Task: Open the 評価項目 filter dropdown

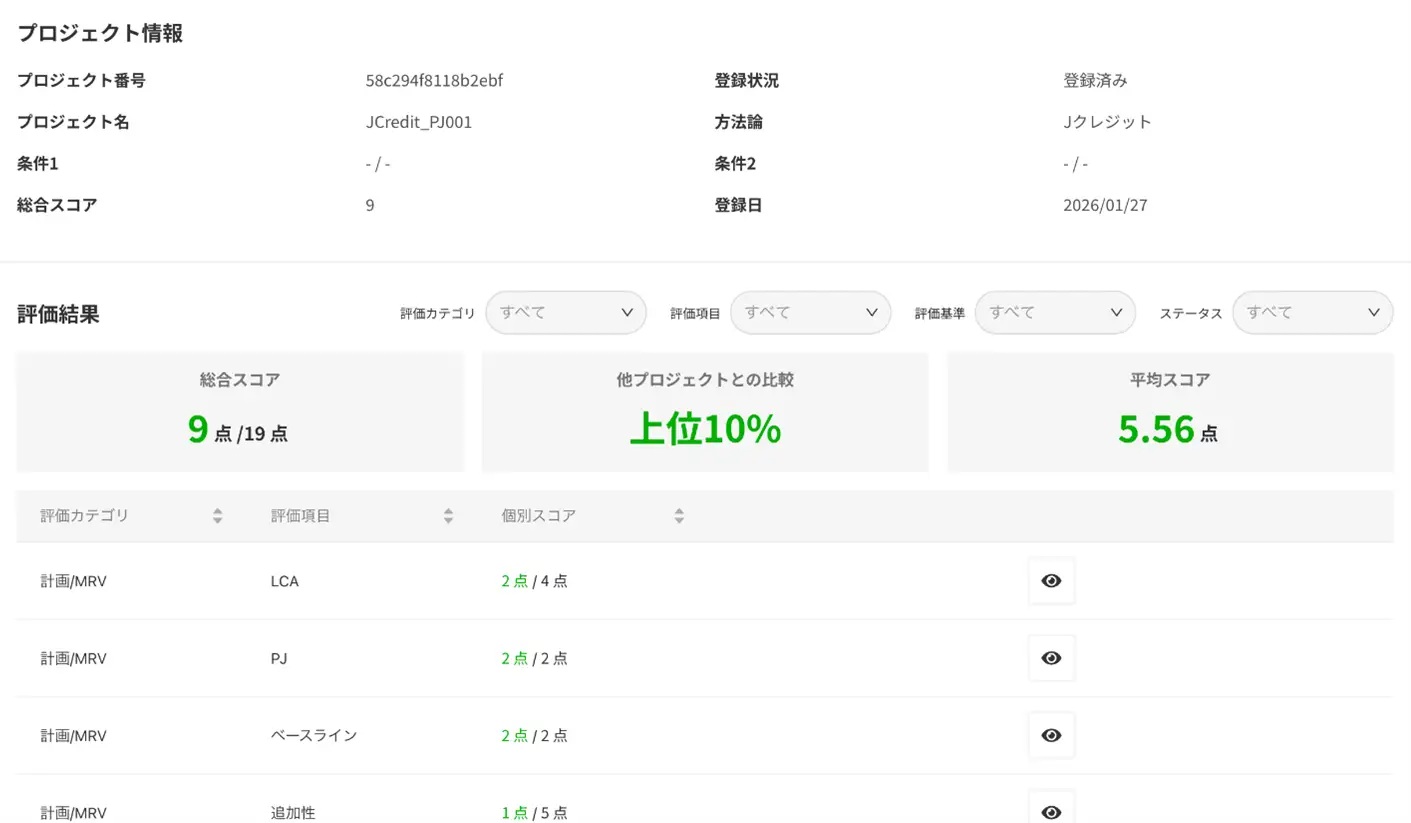Action: tap(810, 312)
